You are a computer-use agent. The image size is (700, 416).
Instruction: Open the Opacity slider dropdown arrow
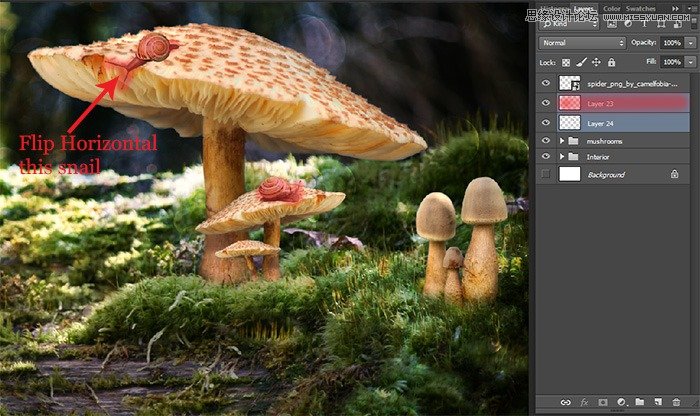691,43
